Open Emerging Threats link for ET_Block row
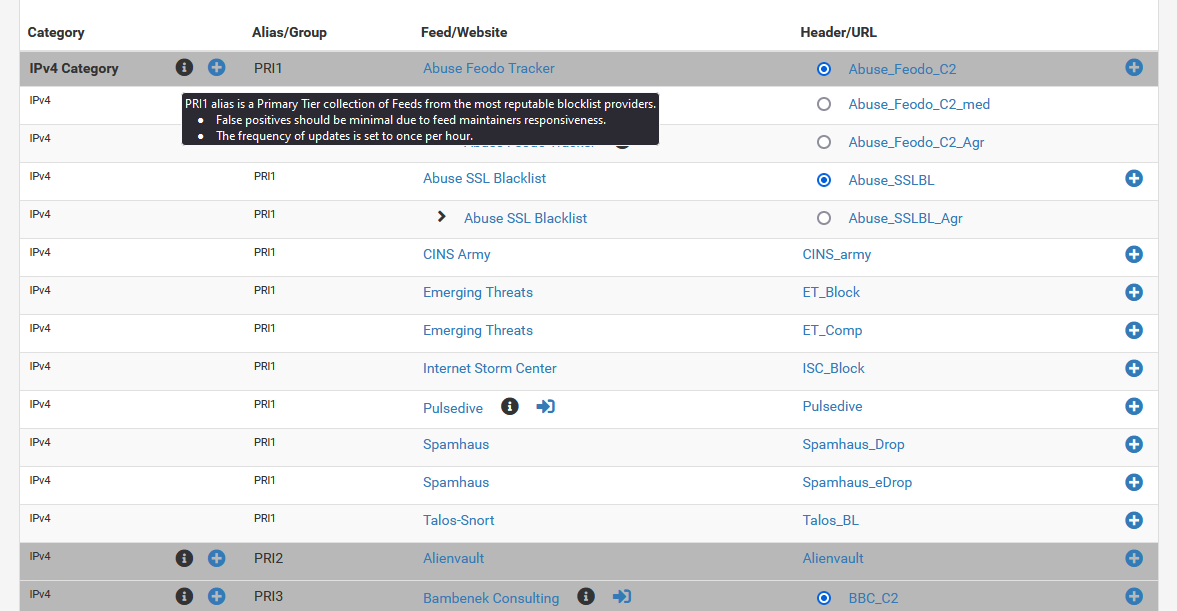 [x=477, y=293]
